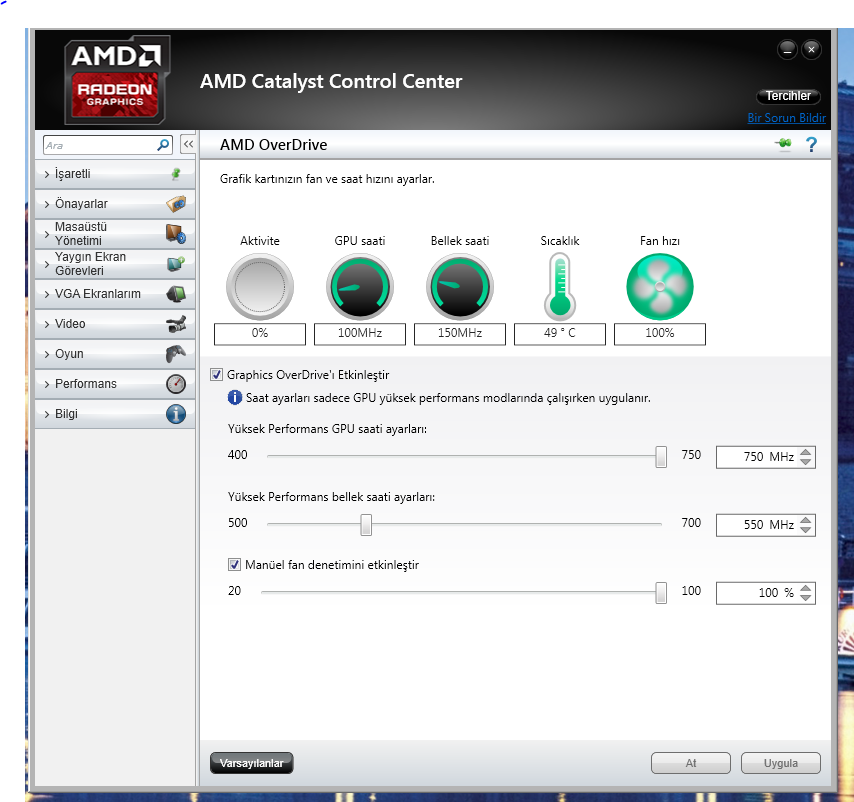
Task: Click the Bilgi info icon in sidebar
Action: 176,414
